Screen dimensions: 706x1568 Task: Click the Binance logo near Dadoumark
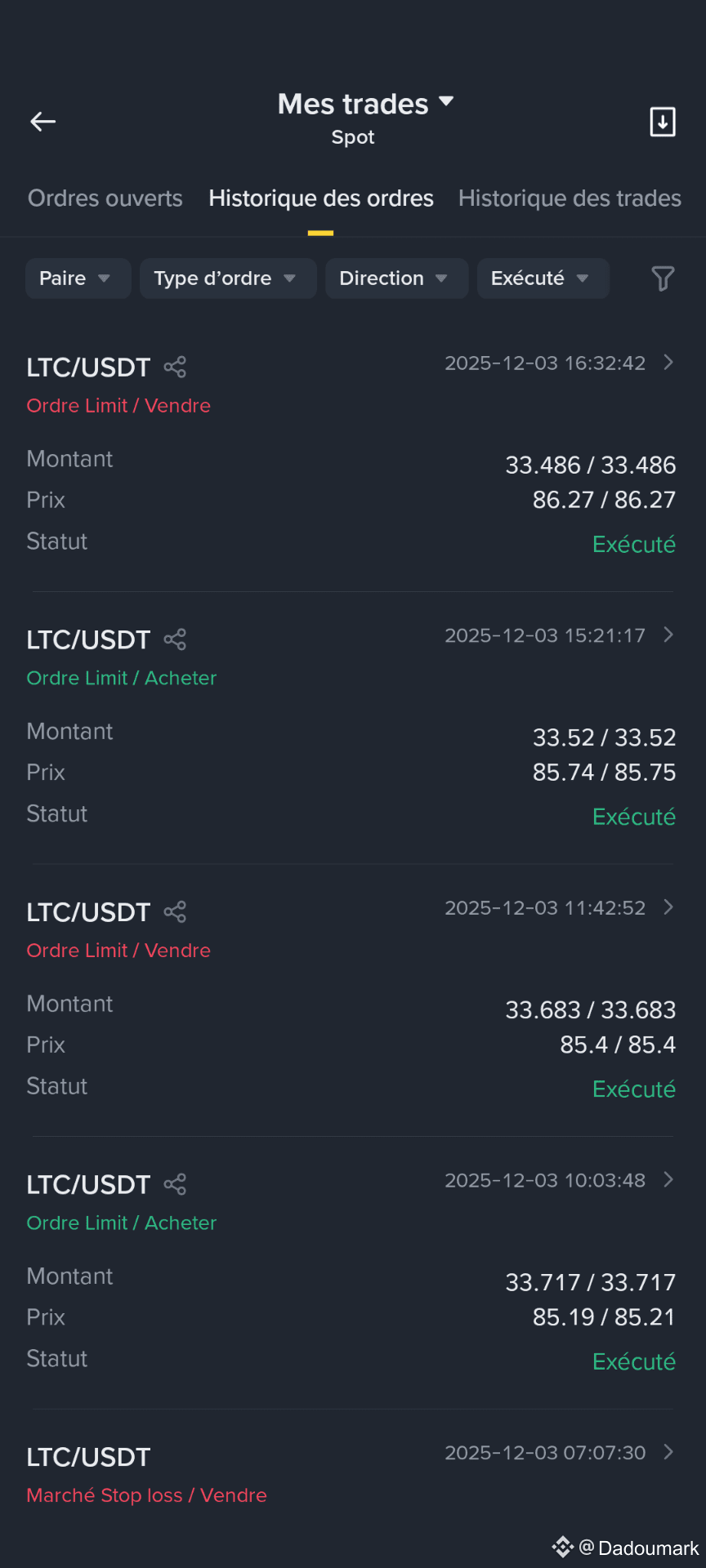click(x=563, y=1547)
